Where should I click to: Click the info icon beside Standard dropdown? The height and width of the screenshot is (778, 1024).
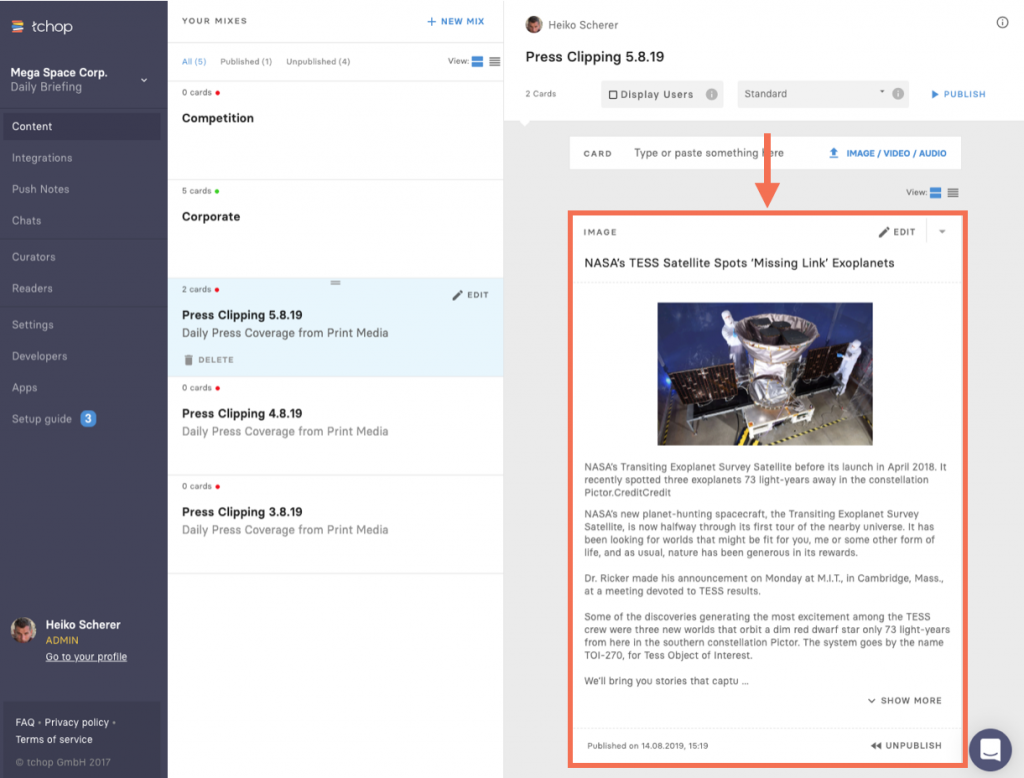[898, 94]
